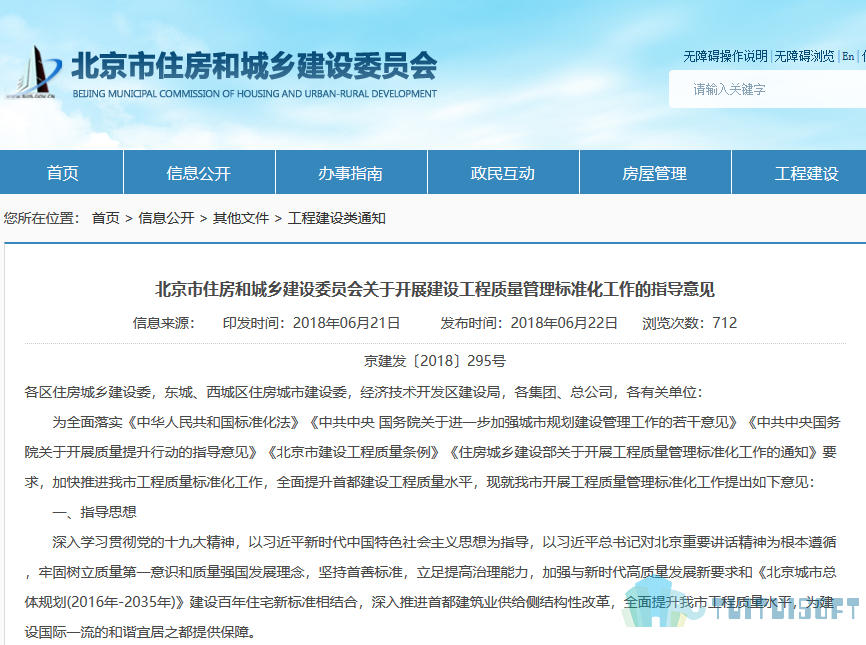Open the 办事指南 navigation tab

[x=351, y=173]
